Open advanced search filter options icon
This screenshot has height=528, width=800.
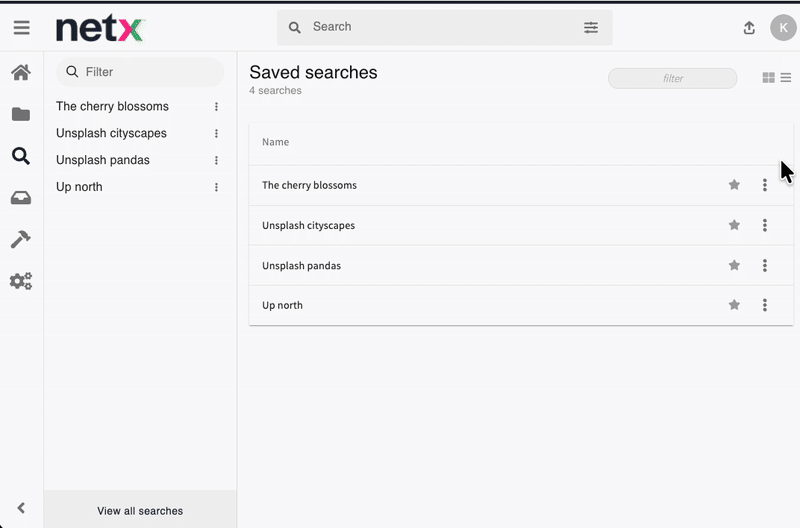coord(591,28)
